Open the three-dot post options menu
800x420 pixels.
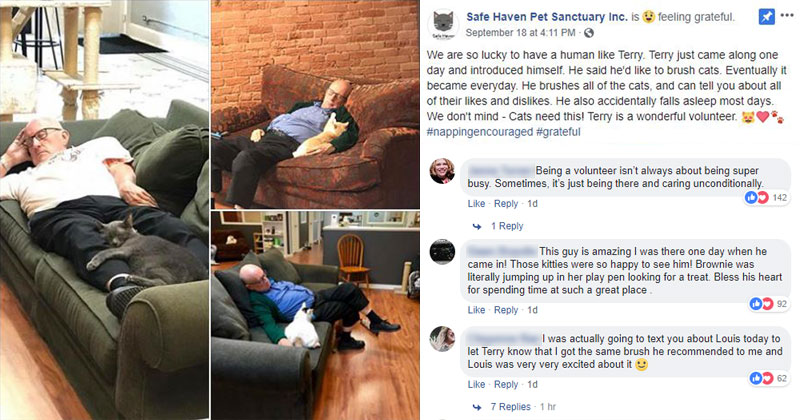tap(787, 16)
